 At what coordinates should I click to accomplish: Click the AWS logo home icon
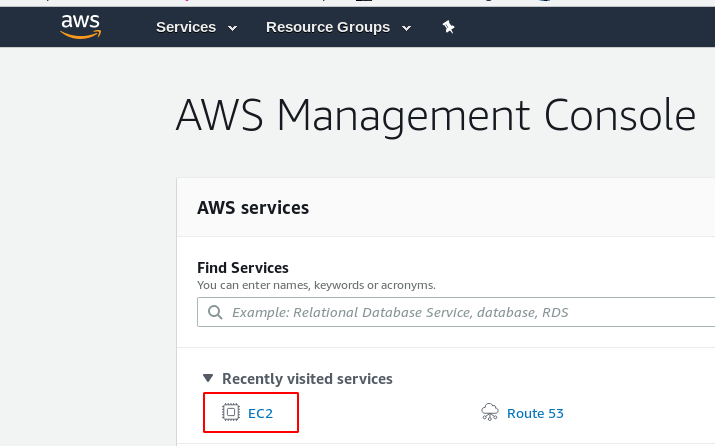pyautogui.click(x=81, y=26)
